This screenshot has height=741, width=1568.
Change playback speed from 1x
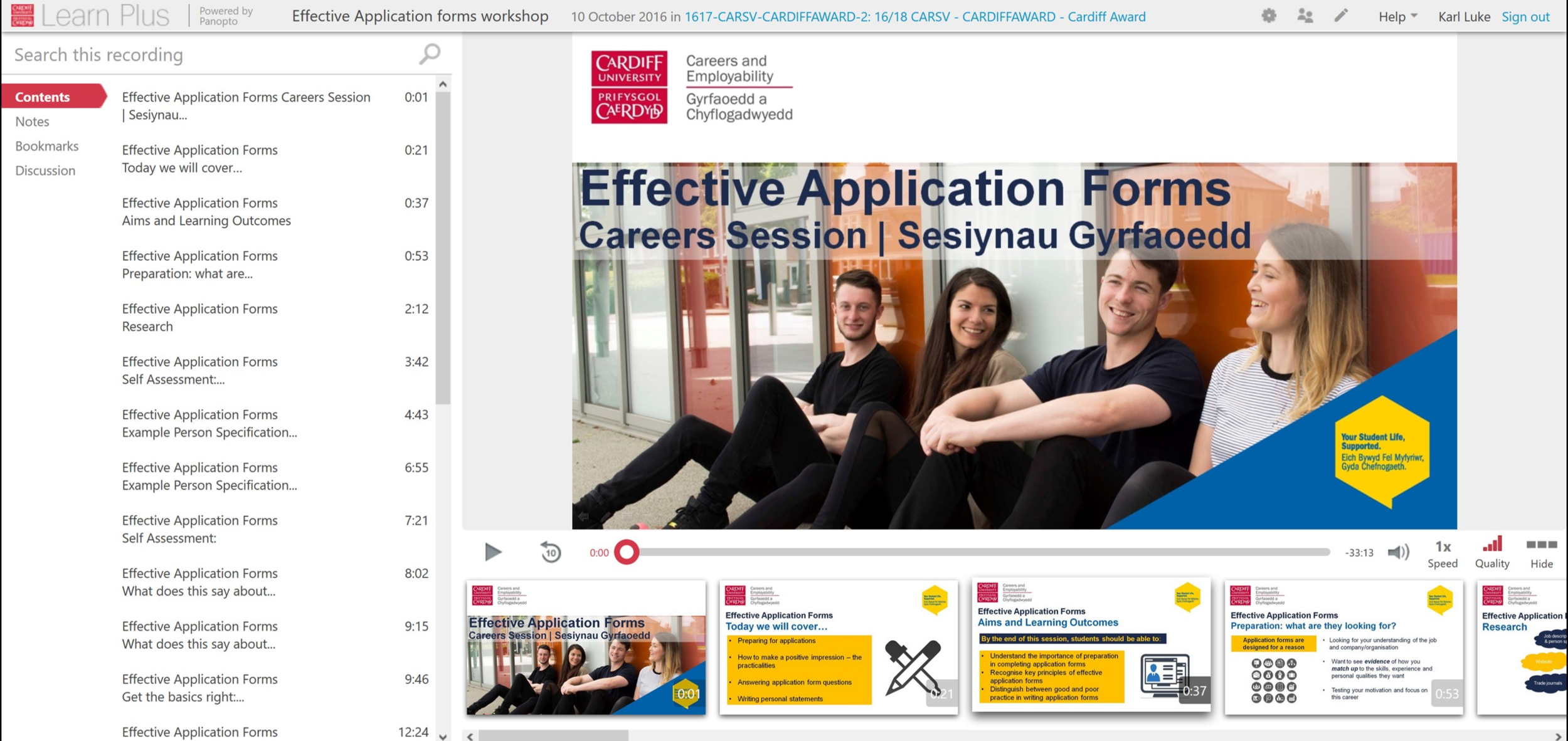point(1442,552)
